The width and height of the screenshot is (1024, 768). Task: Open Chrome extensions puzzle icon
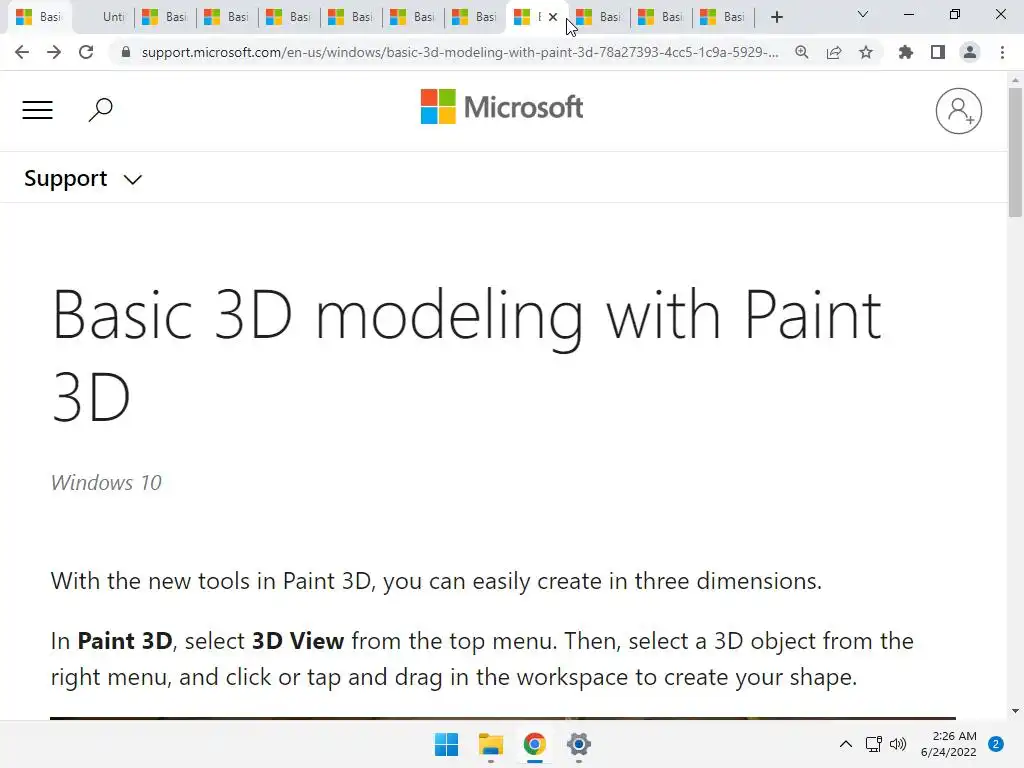coord(906,52)
